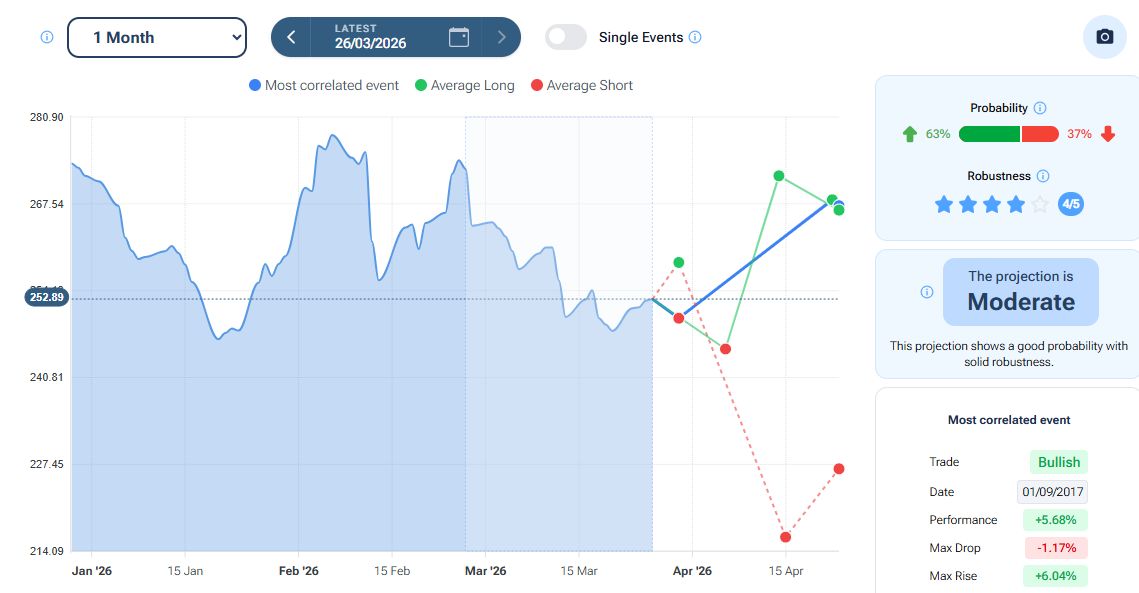Viewport: 1139px width, 593px height.
Task: Click the camera screenshot icon
Action: (1104, 37)
